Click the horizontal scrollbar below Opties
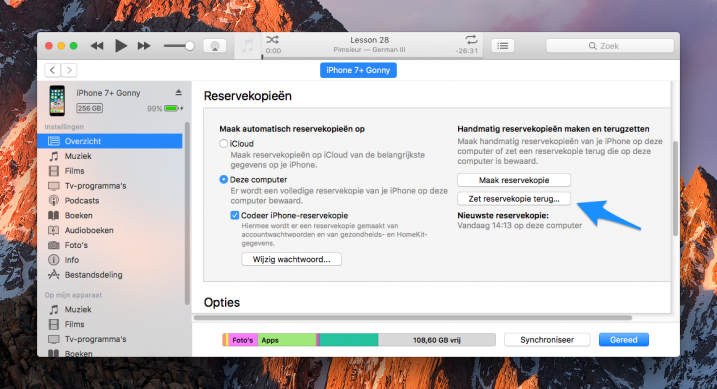This screenshot has height=389, width=717. click(413, 317)
